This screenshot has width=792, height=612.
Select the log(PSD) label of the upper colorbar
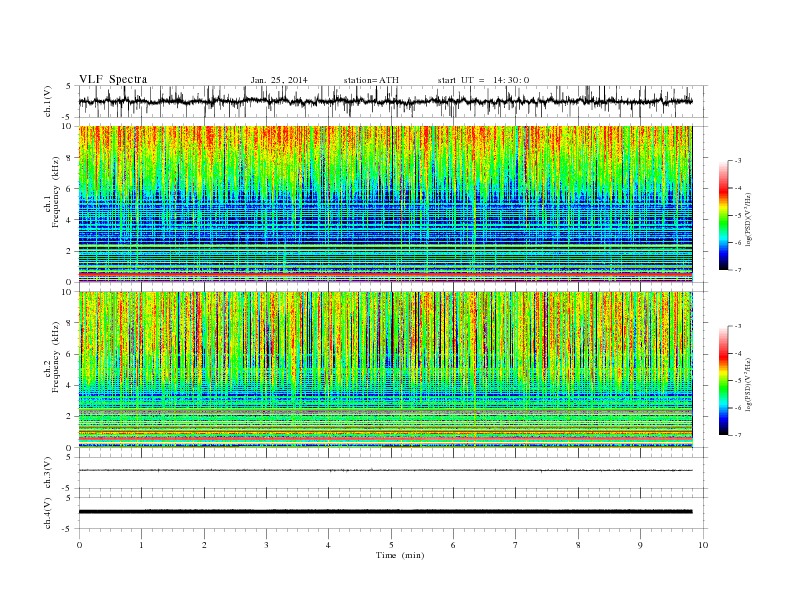(749, 219)
